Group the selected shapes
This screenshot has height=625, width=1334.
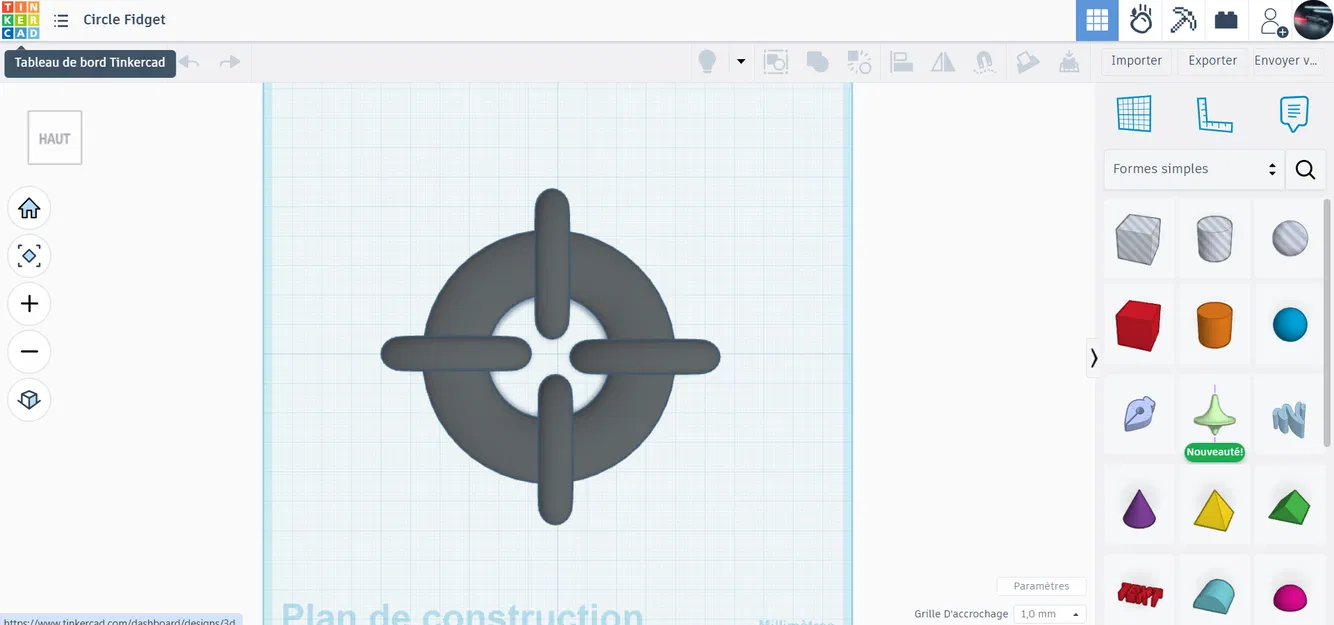point(776,62)
